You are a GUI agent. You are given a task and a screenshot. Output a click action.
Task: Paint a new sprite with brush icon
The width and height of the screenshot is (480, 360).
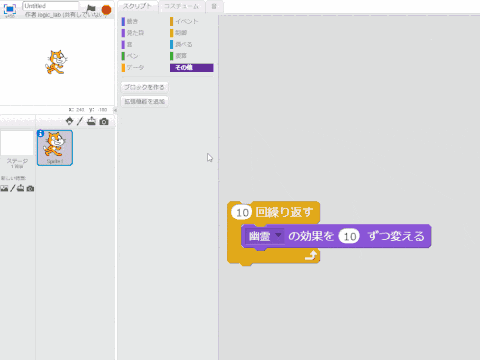[80, 121]
